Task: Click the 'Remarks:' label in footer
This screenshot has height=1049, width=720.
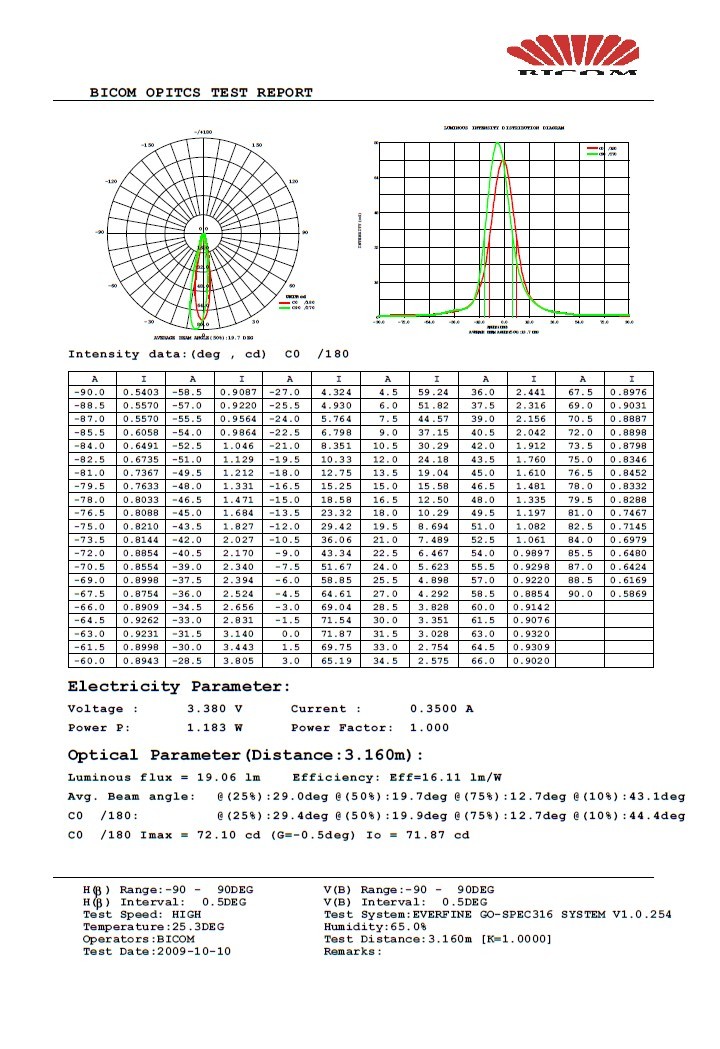Action: [353, 951]
